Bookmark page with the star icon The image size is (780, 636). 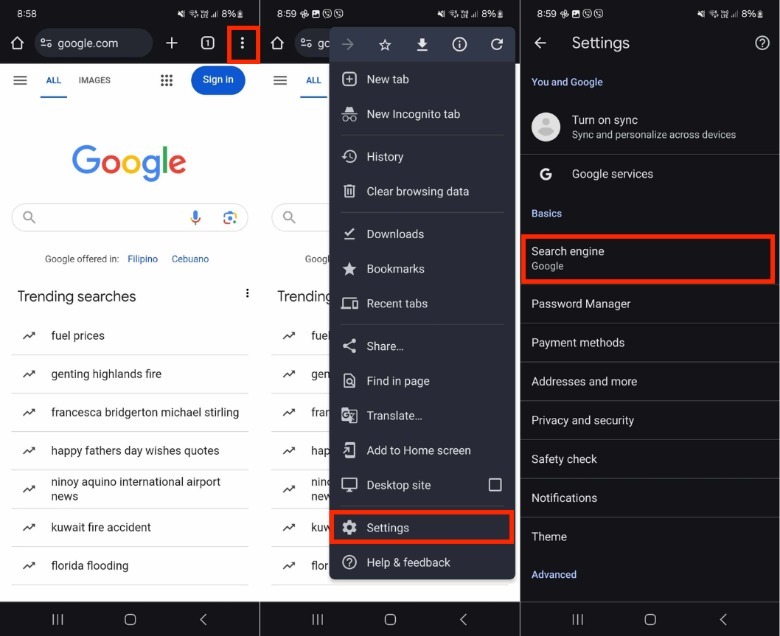coord(385,45)
